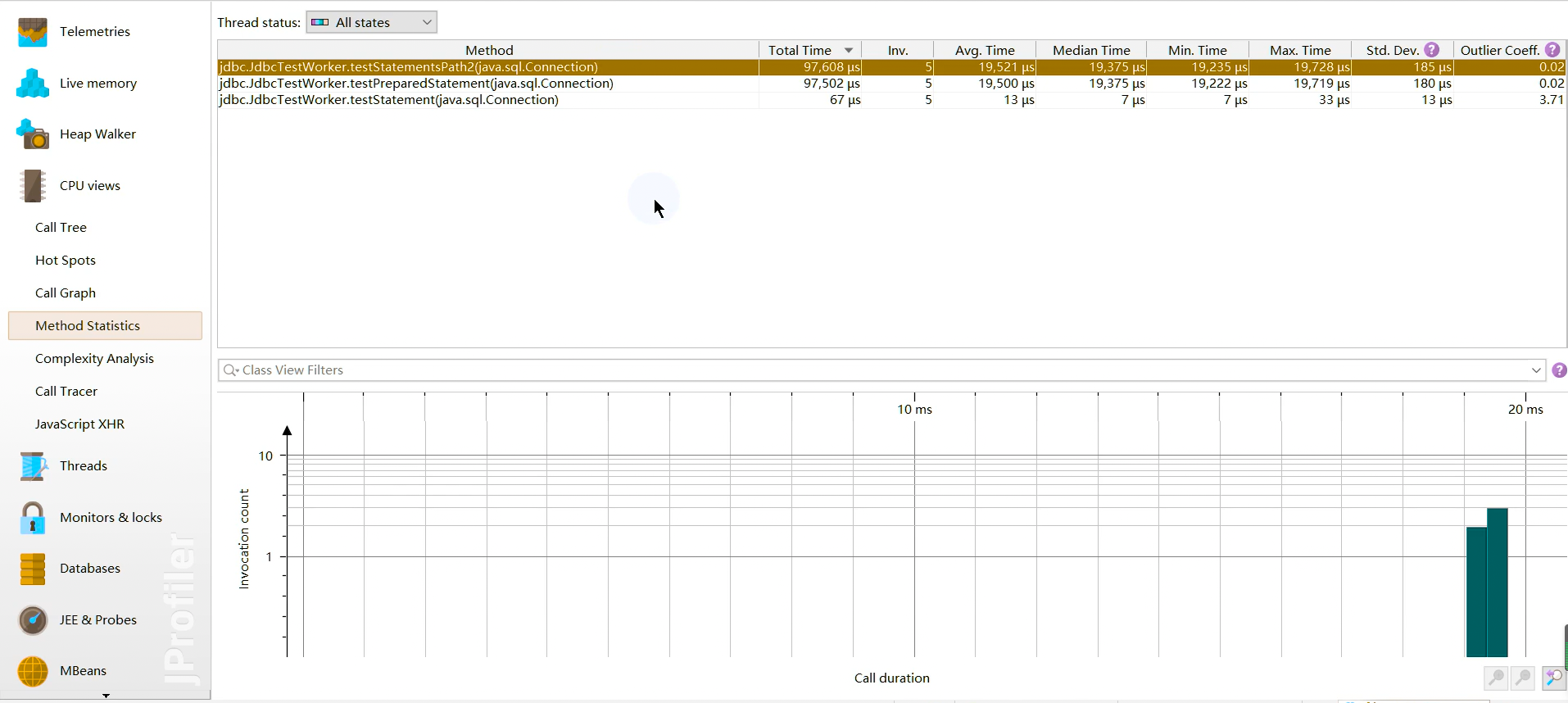Open the Call Tracer view
The image size is (1568, 703).
pos(66,392)
